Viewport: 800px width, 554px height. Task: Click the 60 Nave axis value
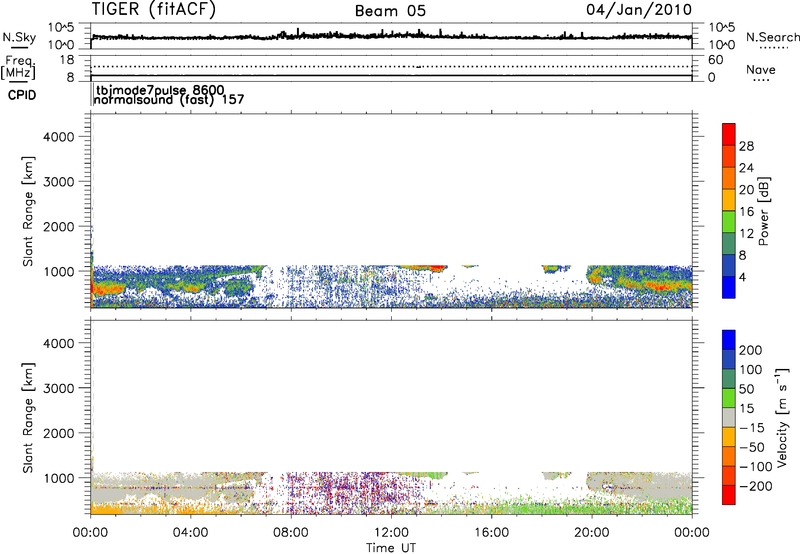point(715,60)
